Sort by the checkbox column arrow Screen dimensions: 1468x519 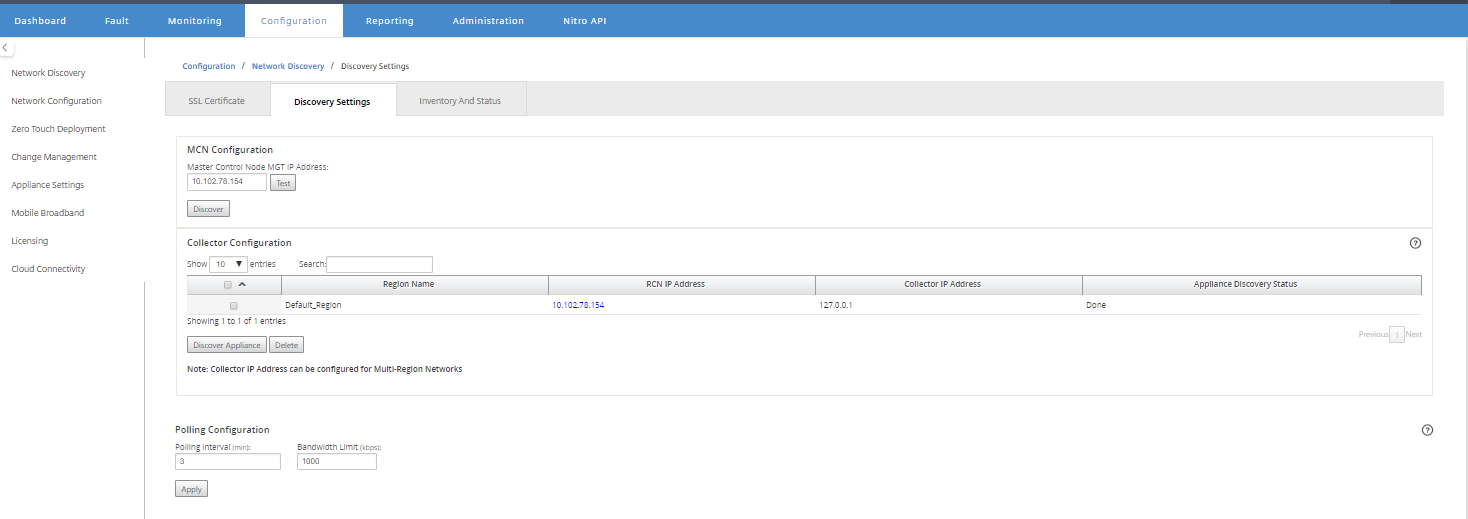[x=242, y=284]
